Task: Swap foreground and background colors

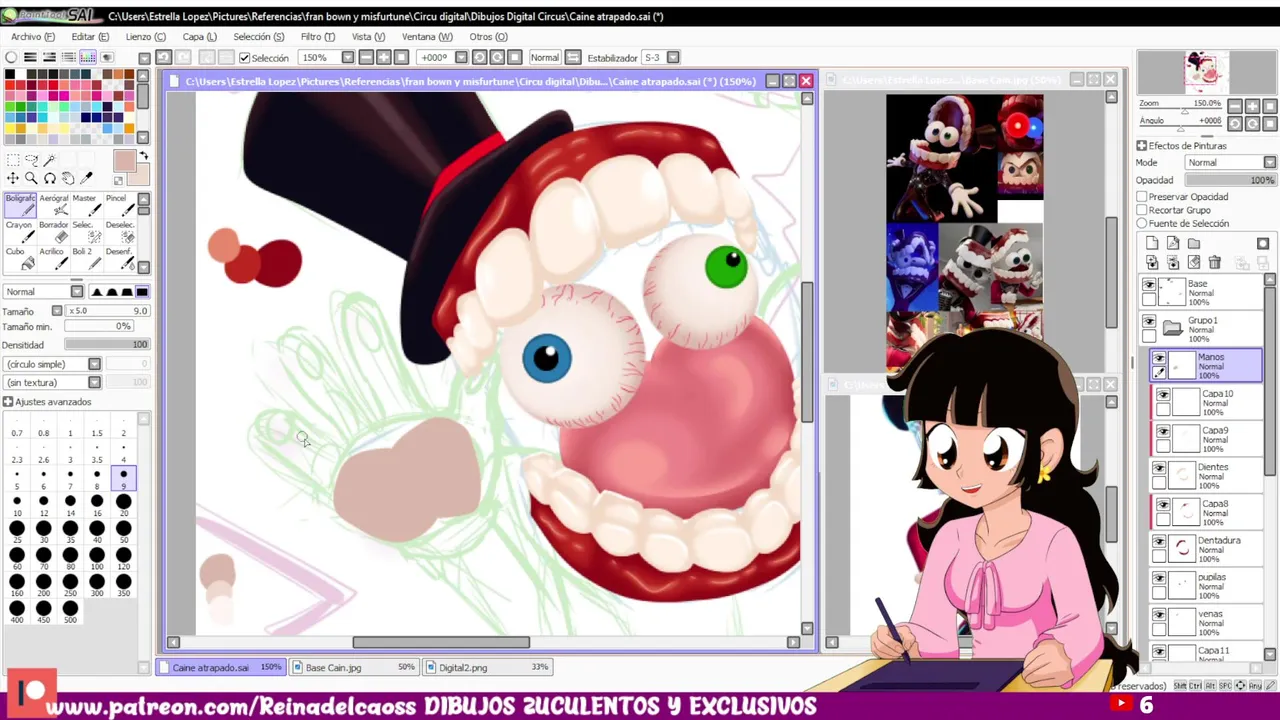Action: (143, 156)
